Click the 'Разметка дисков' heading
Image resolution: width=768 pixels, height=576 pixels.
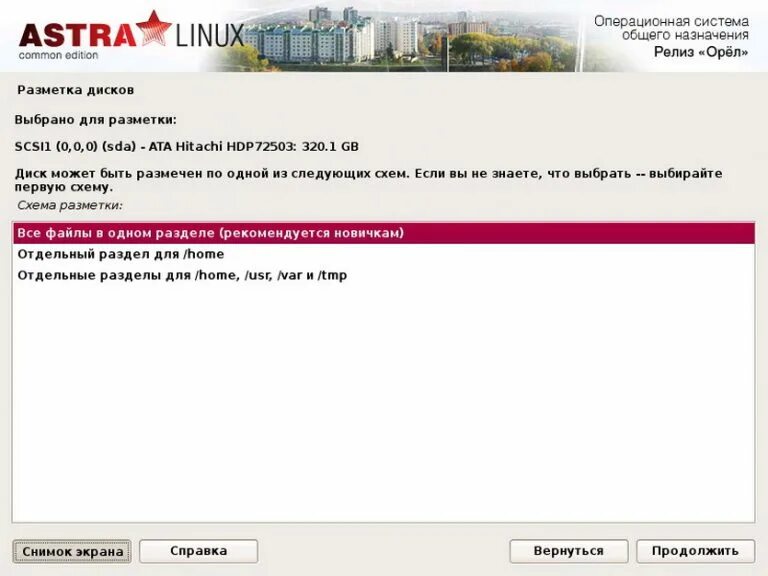coord(75,90)
